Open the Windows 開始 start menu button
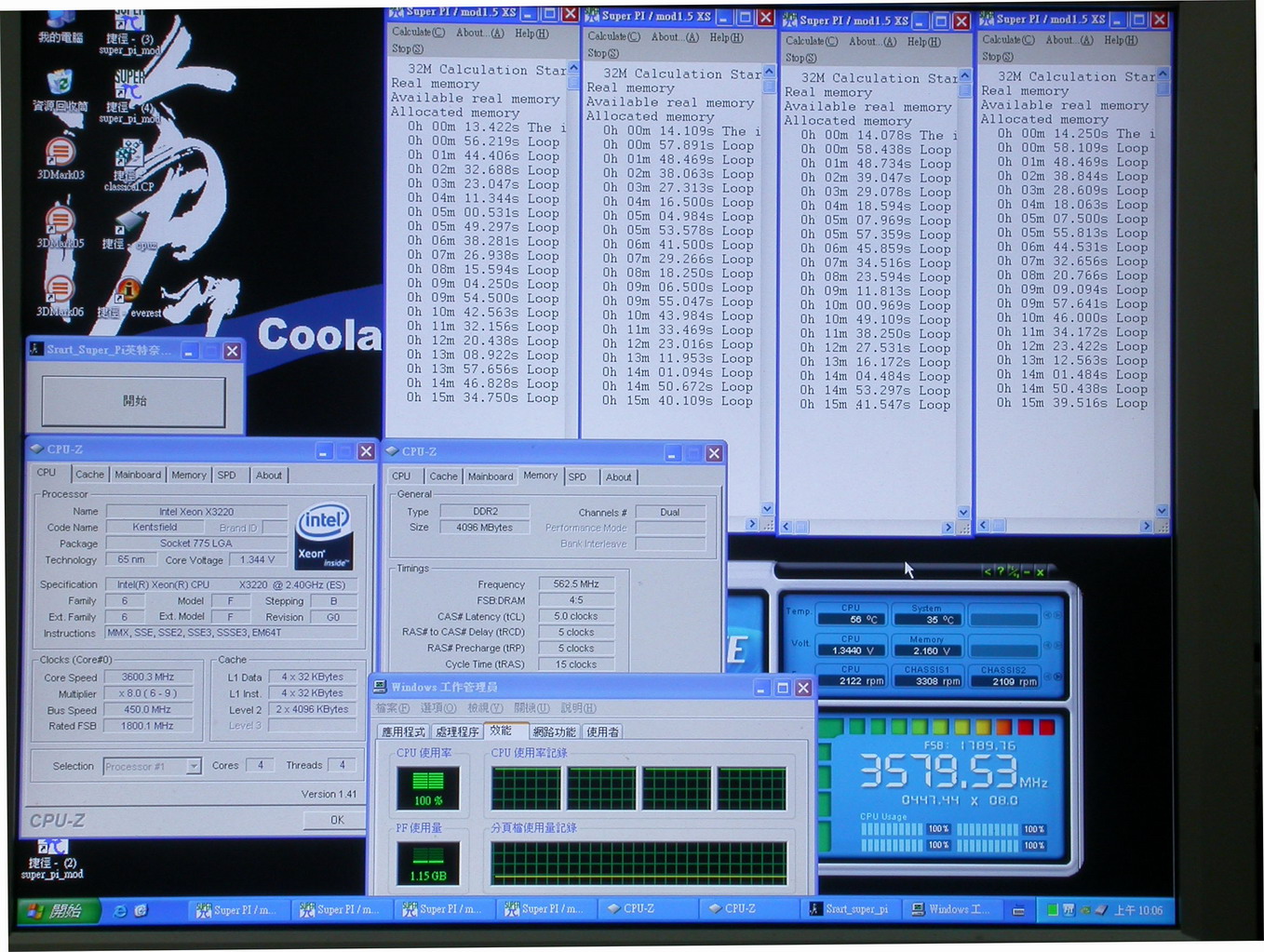 [x=57, y=911]
